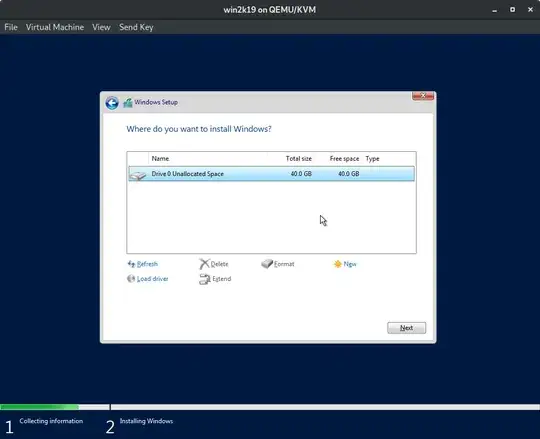Click the Extend link

pyautogui.click(x=221, y=279)
